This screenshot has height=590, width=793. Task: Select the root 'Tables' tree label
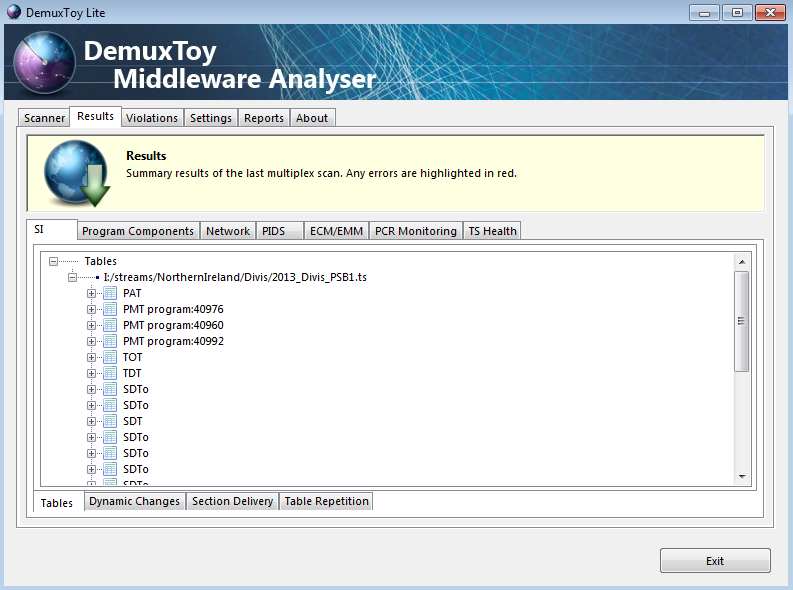coord(101,261)
